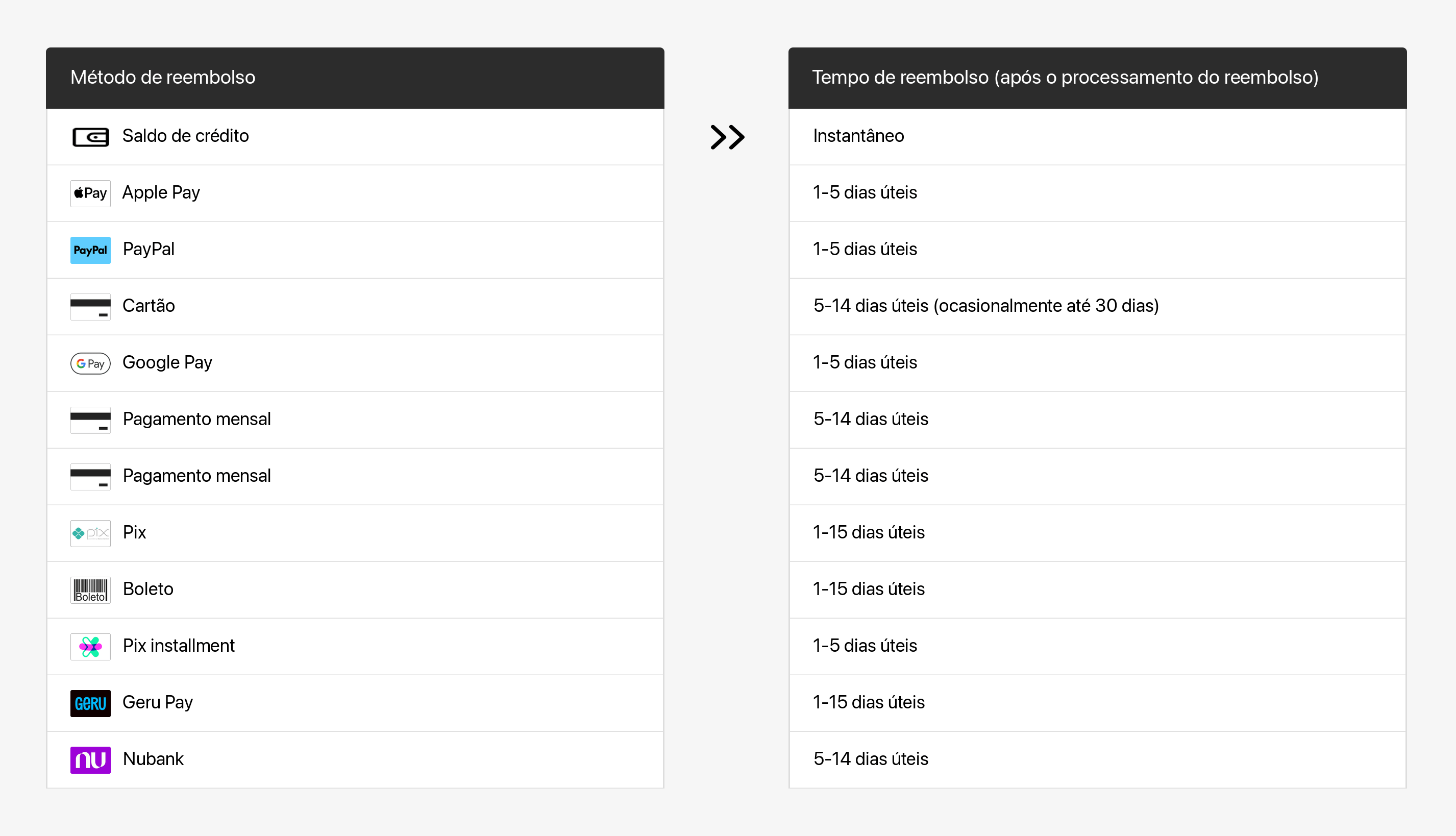Click the purple Nubank logo icon
Image resolution: width=1456 pixels, height=836 pixels.
pyautogui.click(x=90, y=759)
